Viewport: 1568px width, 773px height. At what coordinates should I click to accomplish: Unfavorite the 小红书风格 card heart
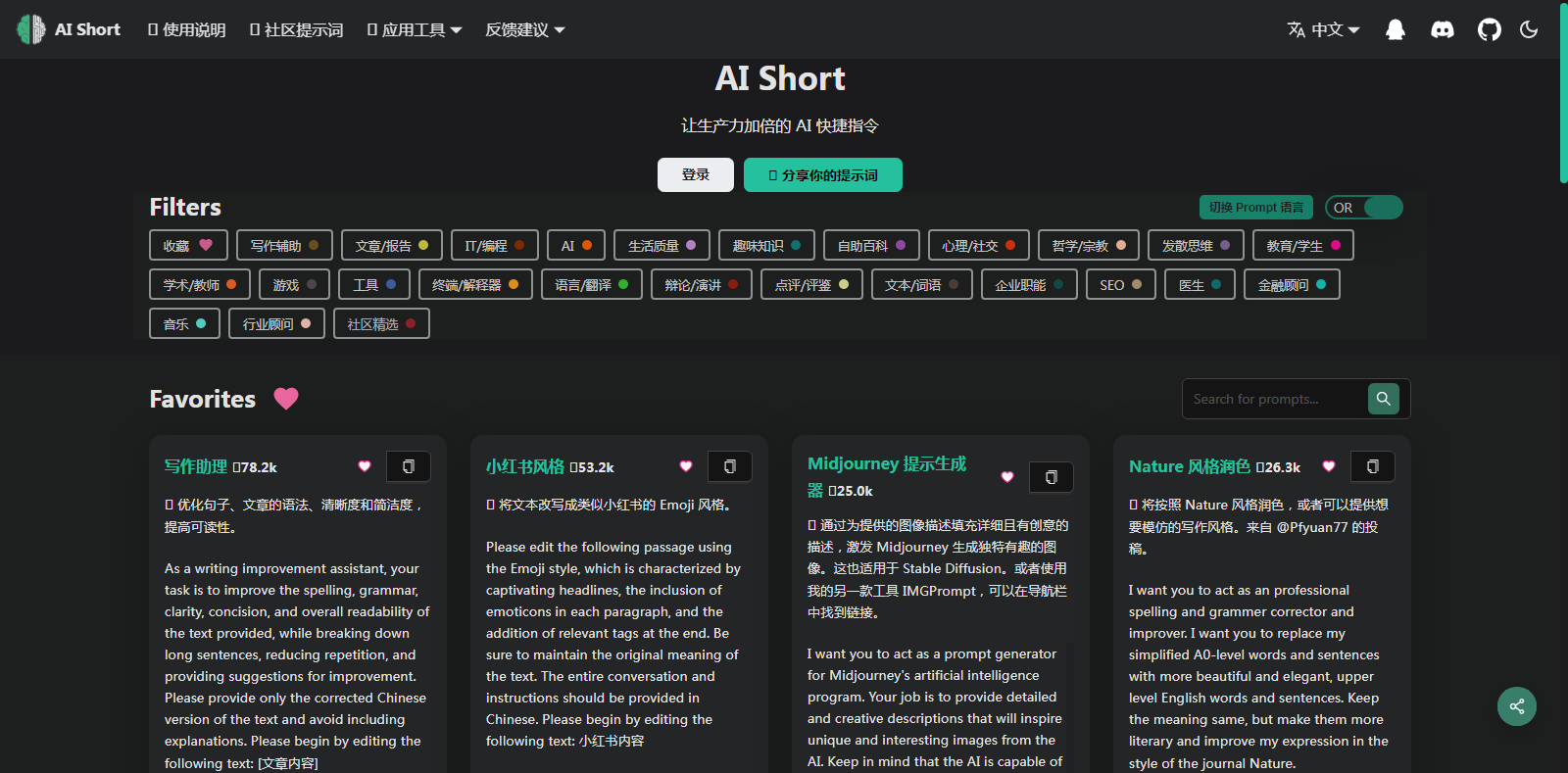coord(686,466)
